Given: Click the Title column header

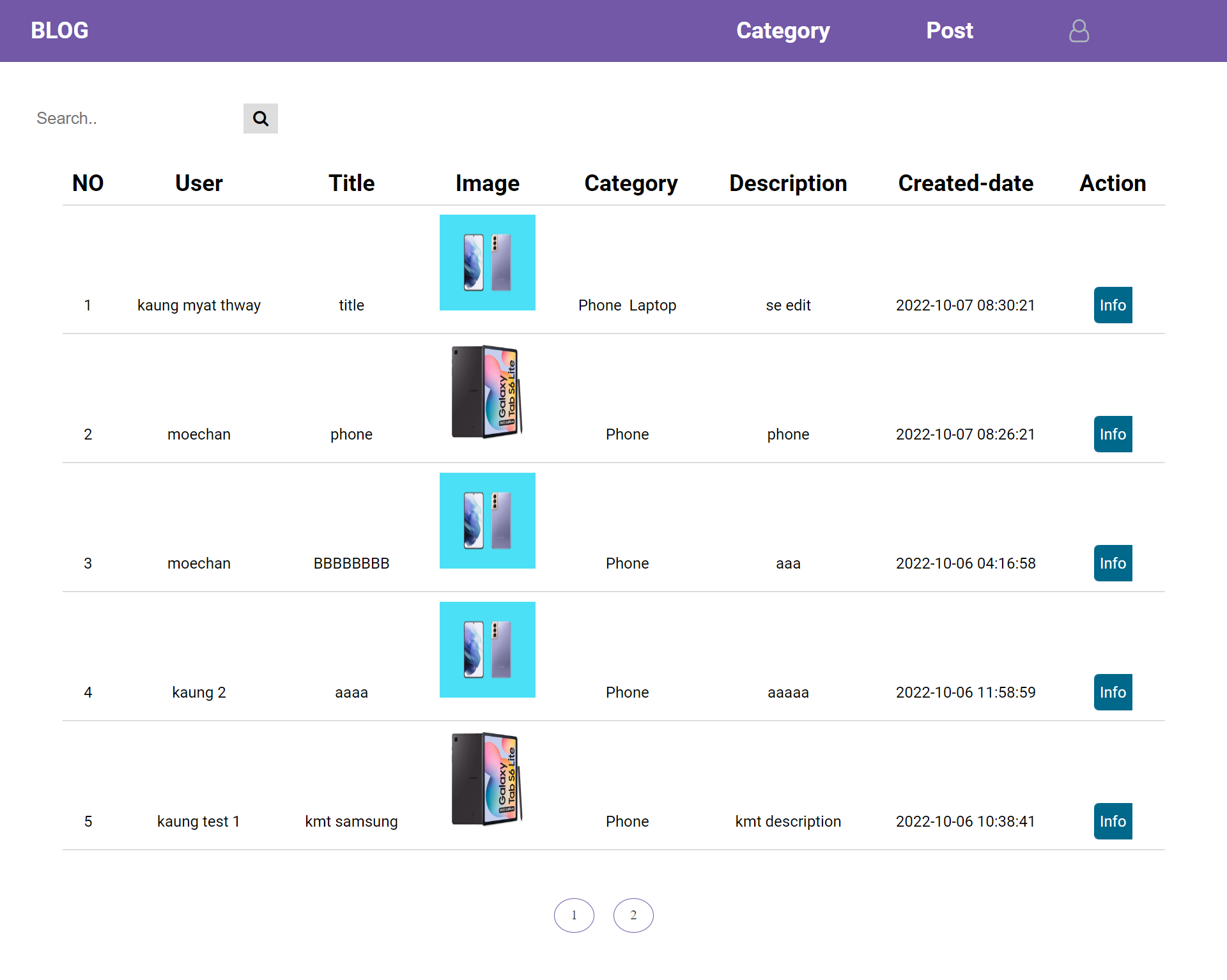Looking at the screenshot, I should pos(351,183).
